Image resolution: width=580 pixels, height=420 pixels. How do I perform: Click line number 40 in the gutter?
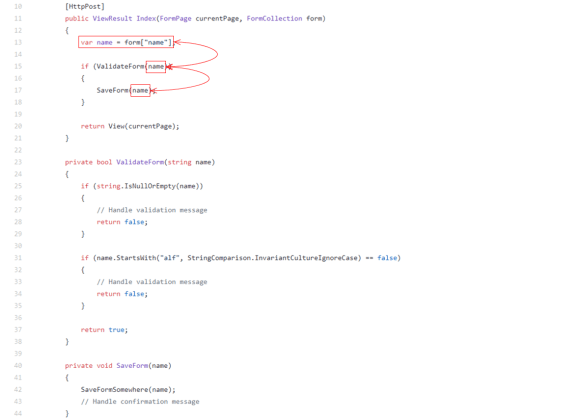(18, 366)
